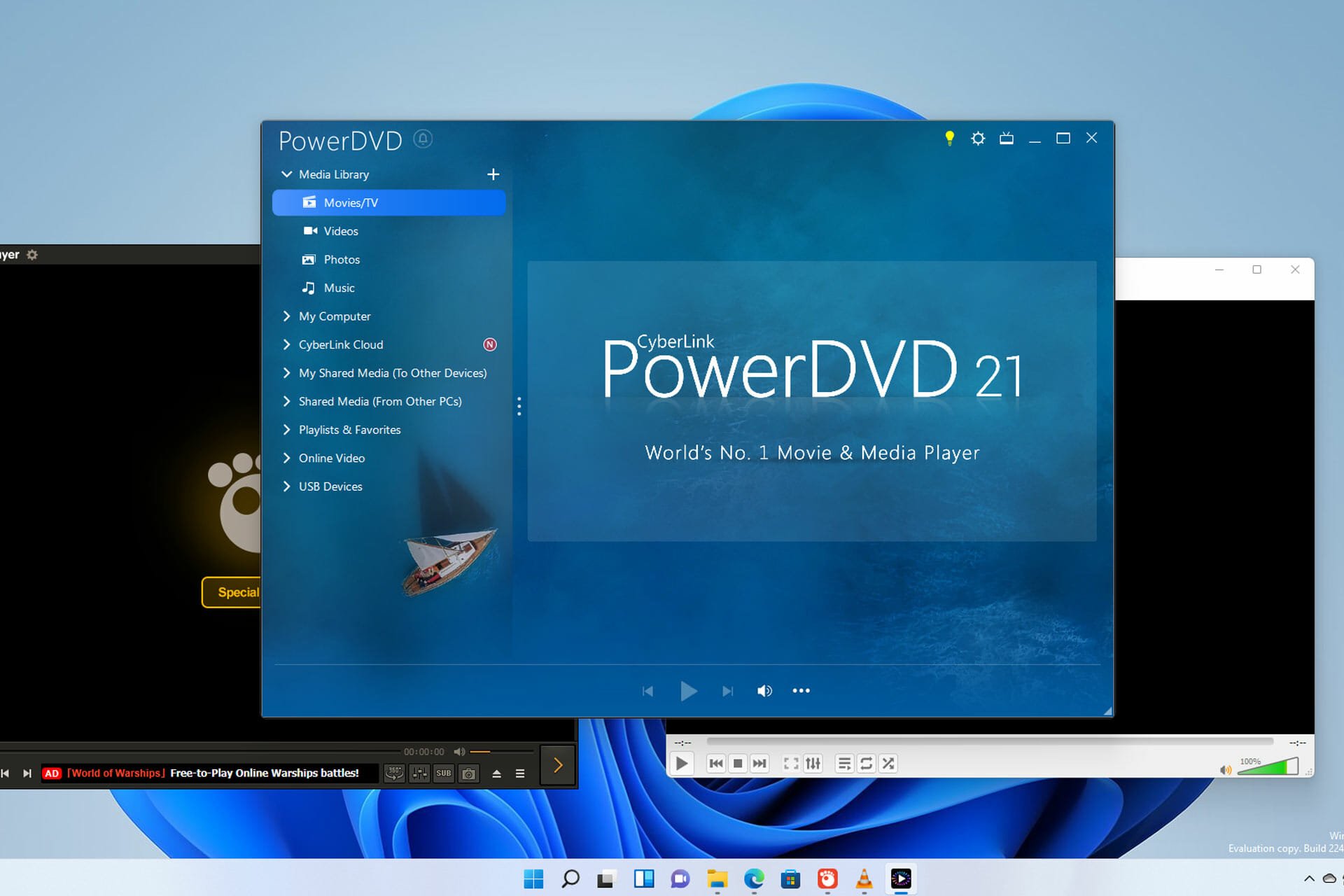1344x896 pixels.
Task: Click the Media Library collapse arrow
Action: click(286, 173)
